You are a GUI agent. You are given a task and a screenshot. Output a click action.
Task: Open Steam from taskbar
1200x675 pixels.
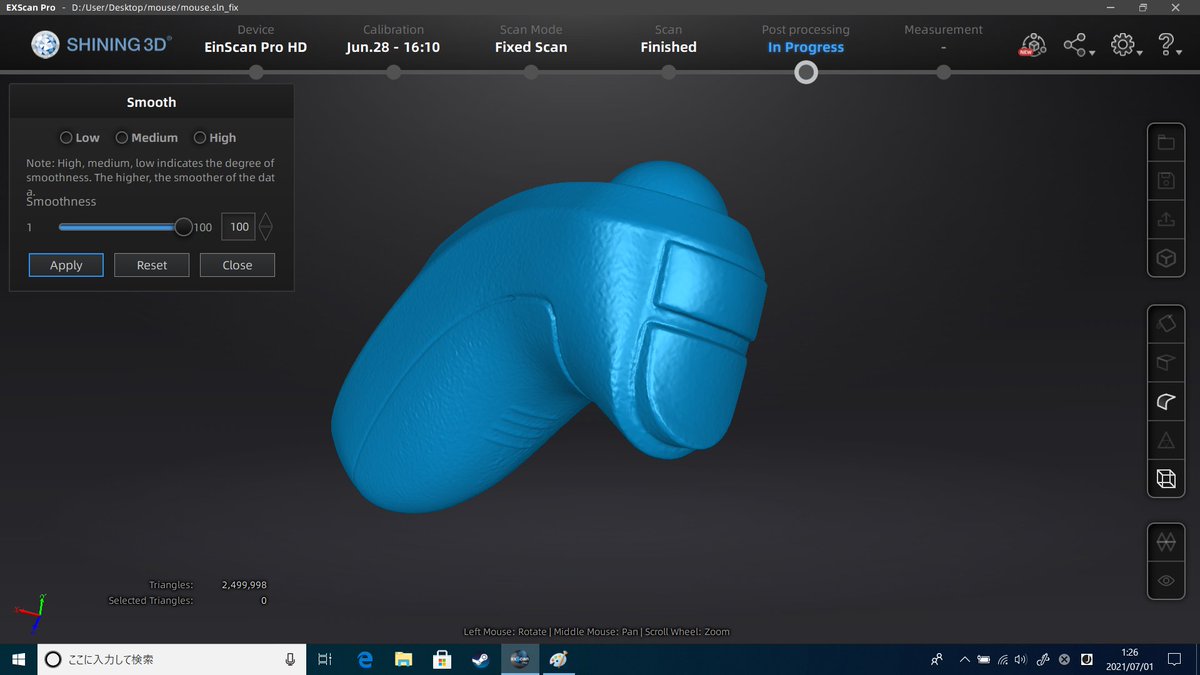[x=480, y=659]
